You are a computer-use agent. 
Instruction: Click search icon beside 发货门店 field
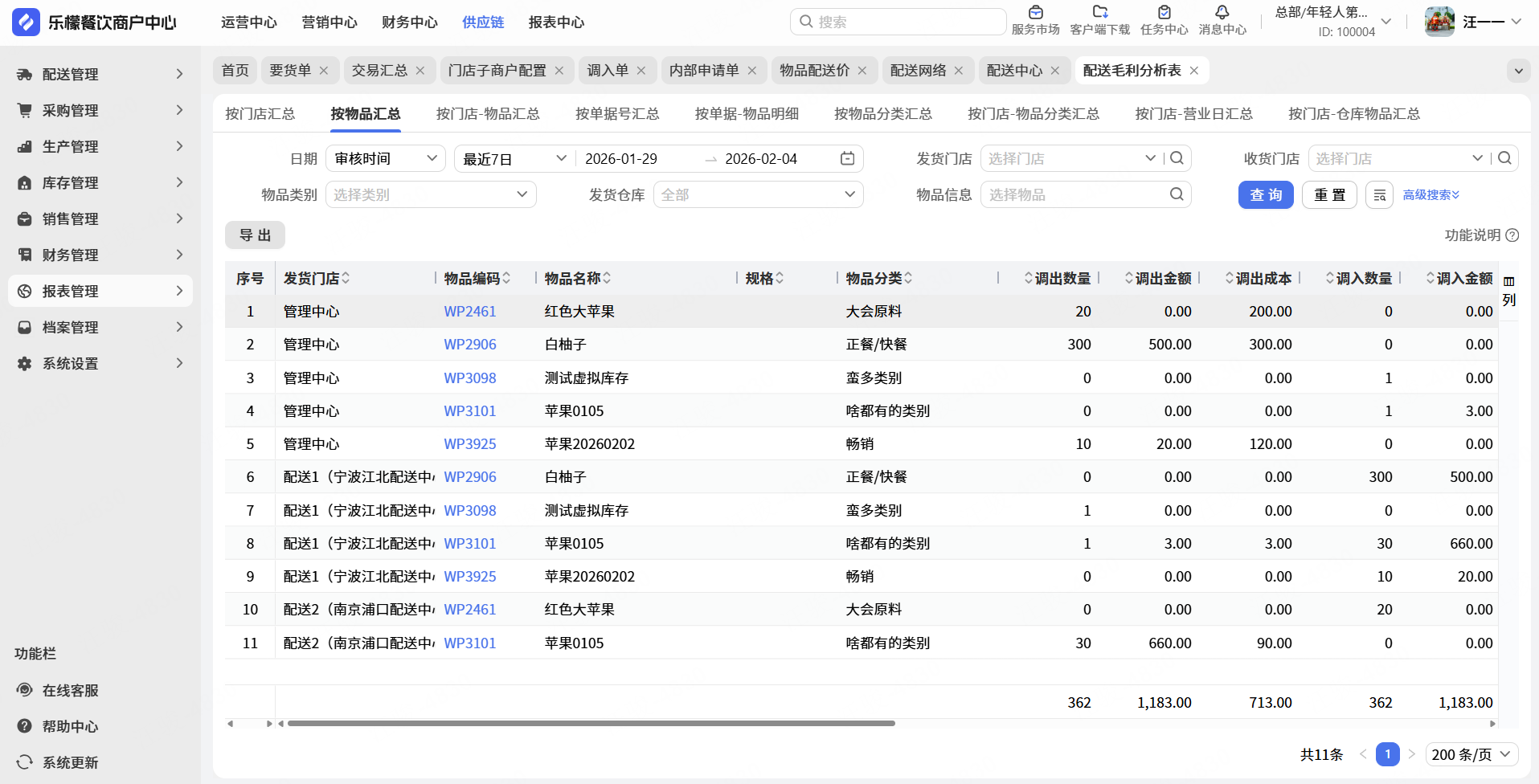coord(1177,159)
